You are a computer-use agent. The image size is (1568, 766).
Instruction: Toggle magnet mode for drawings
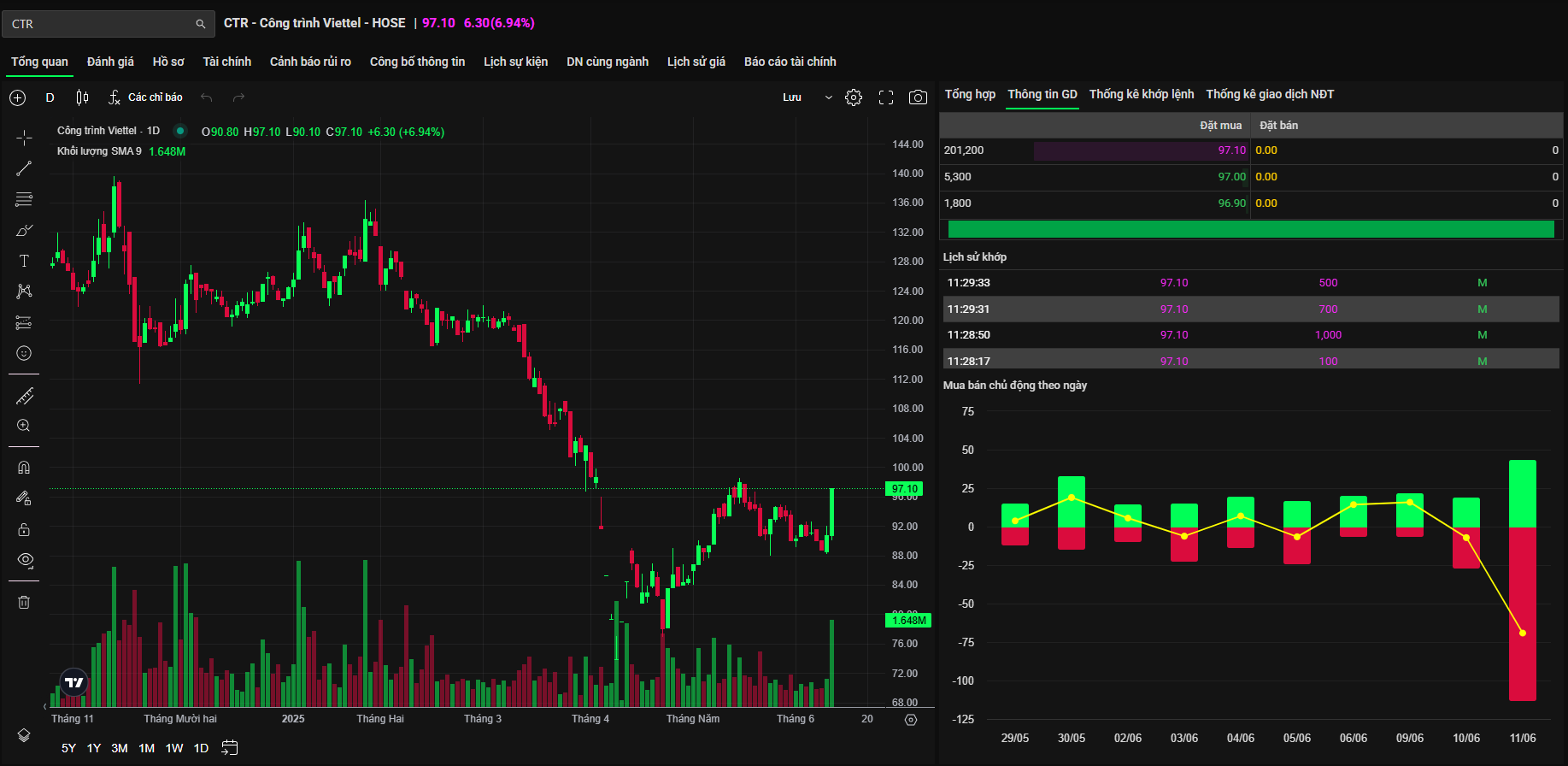coord(24,467)
